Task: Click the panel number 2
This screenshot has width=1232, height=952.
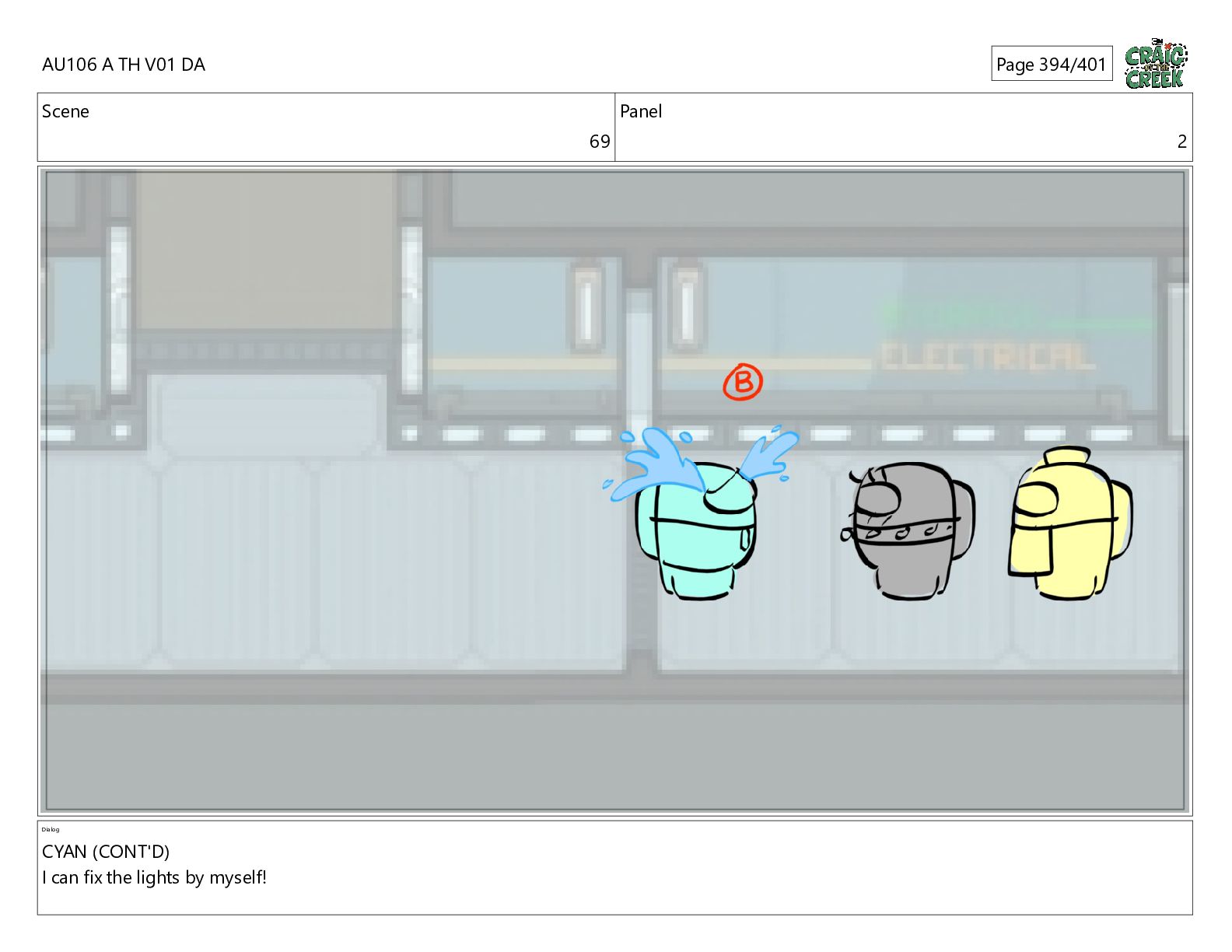Action: tap(1181, 142)
